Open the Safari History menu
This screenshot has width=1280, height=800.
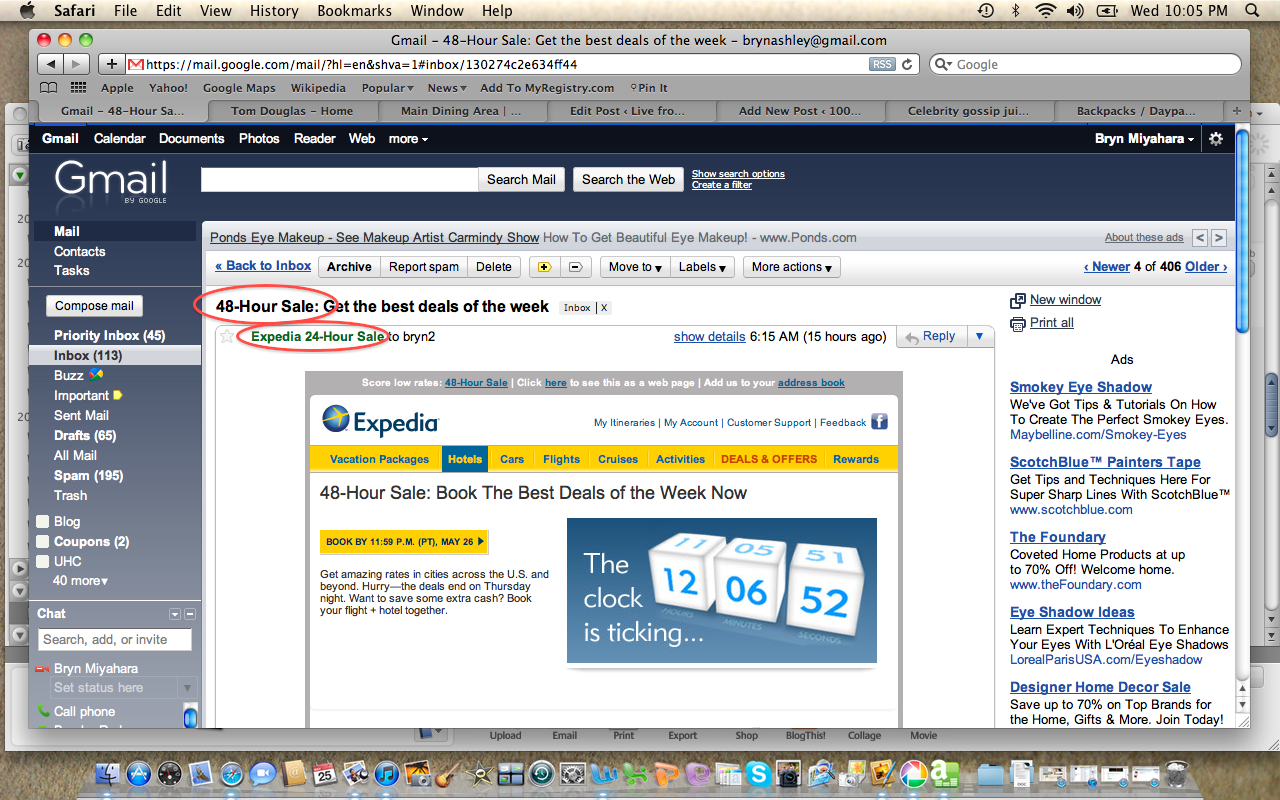coord(274,11)
